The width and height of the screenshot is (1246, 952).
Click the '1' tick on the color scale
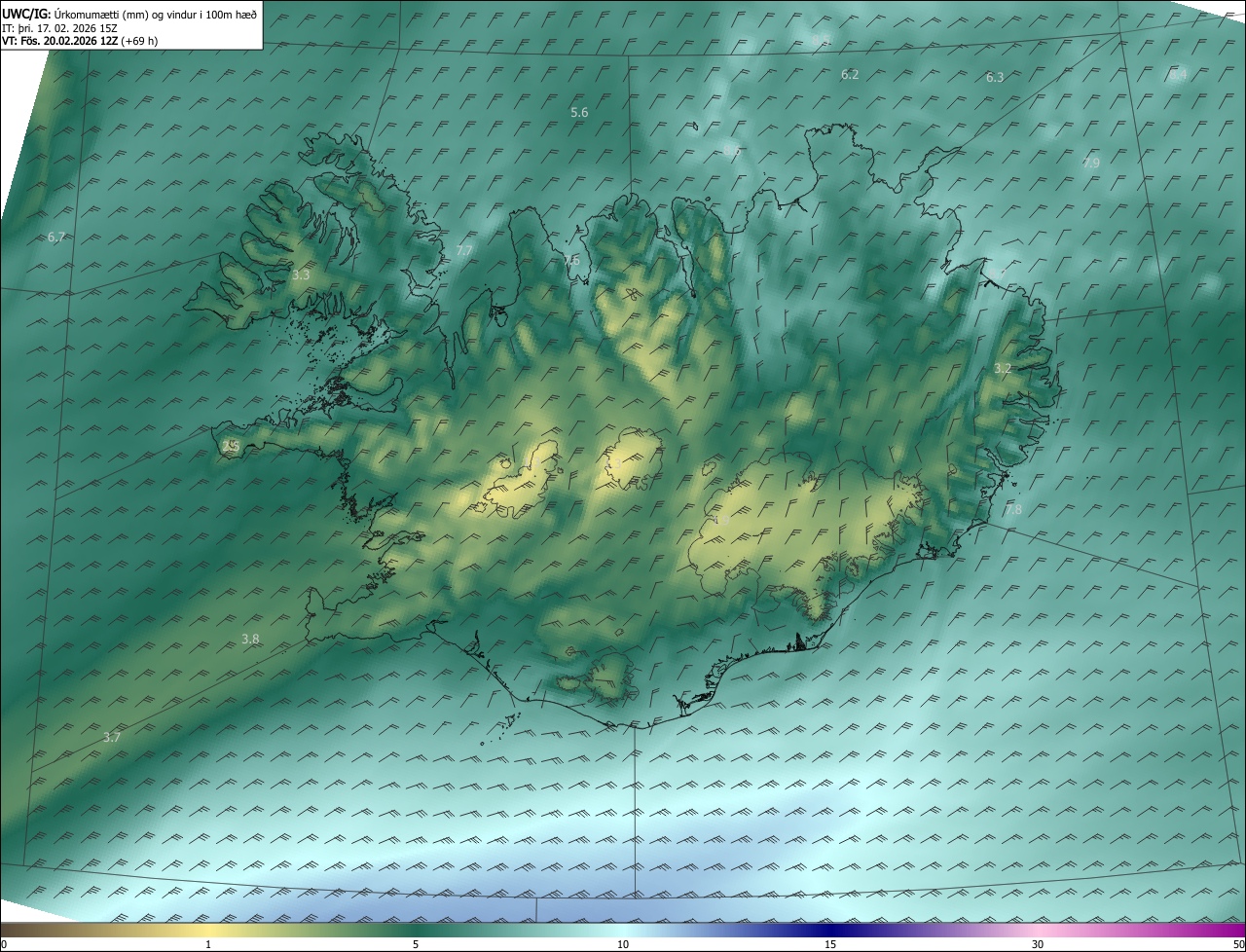[x=208, y=944]
